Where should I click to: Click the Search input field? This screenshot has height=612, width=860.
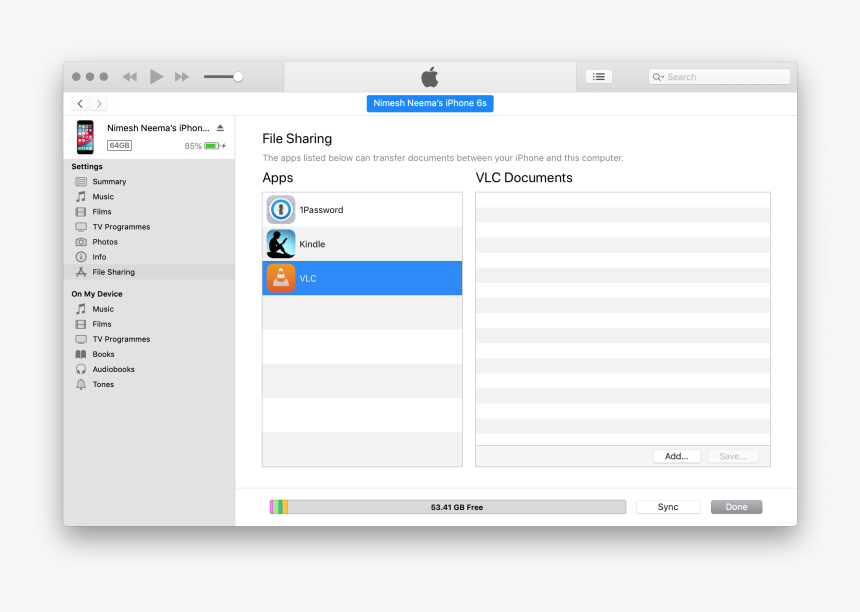[719, 77]
